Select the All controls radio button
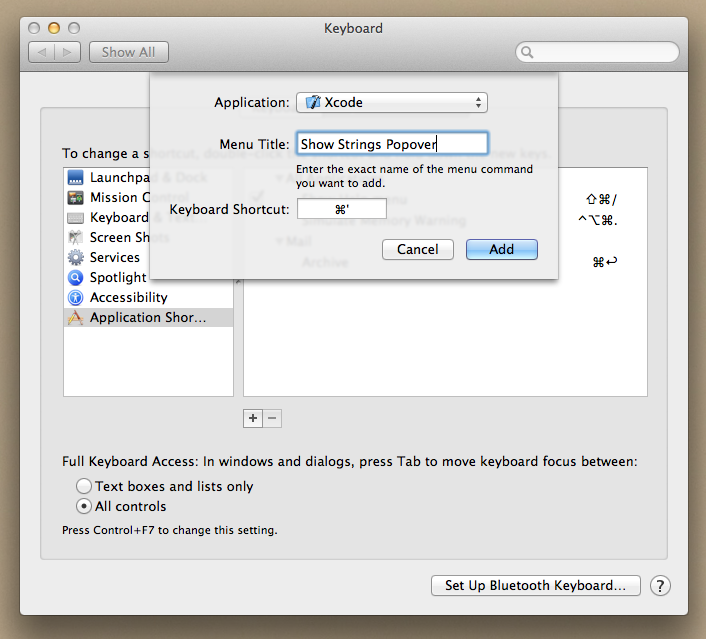706x639 pixels. pos(84,506)
